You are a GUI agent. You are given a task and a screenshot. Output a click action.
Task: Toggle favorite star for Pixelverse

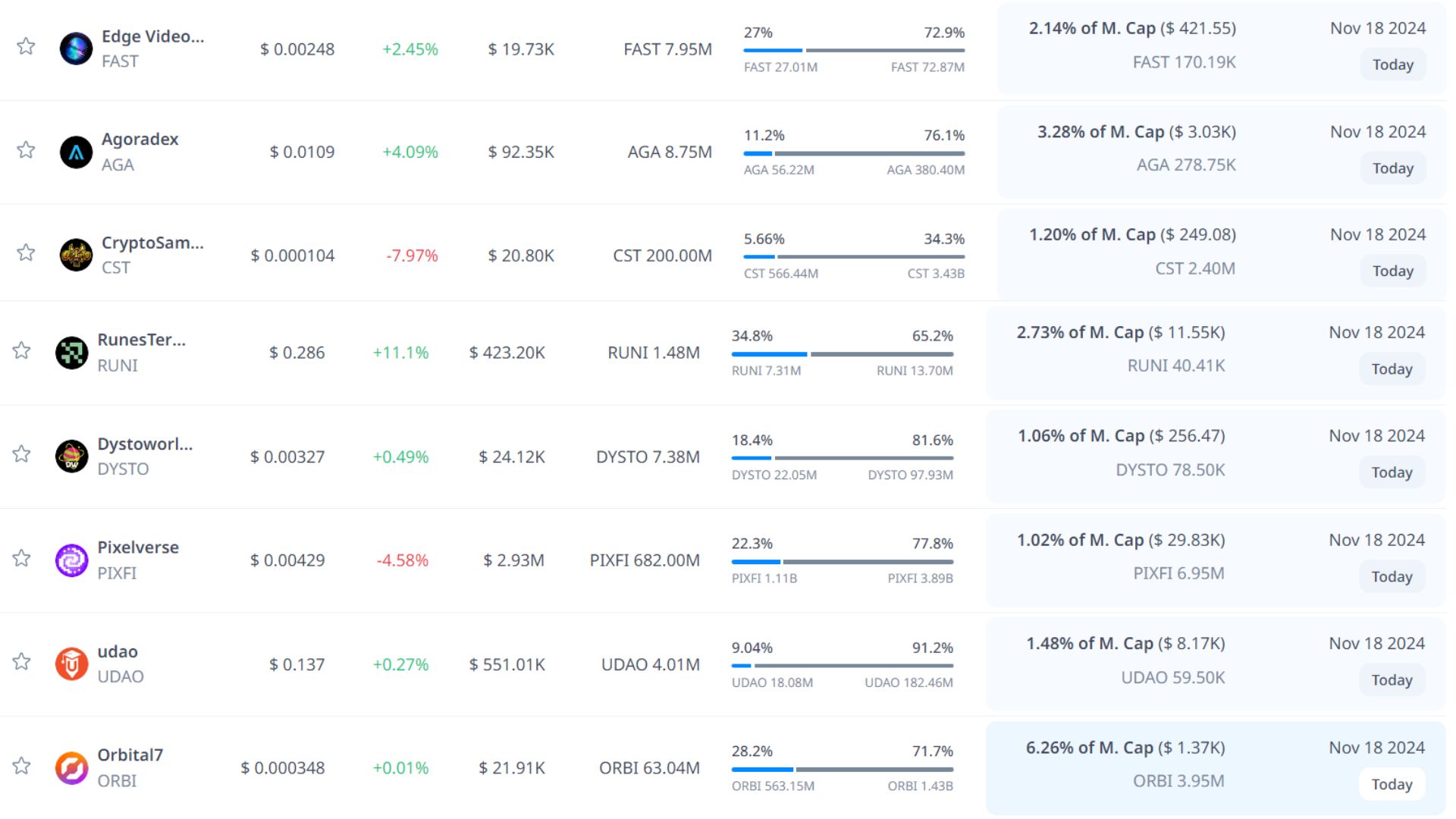pyautogui.click(x=21, y=558)
